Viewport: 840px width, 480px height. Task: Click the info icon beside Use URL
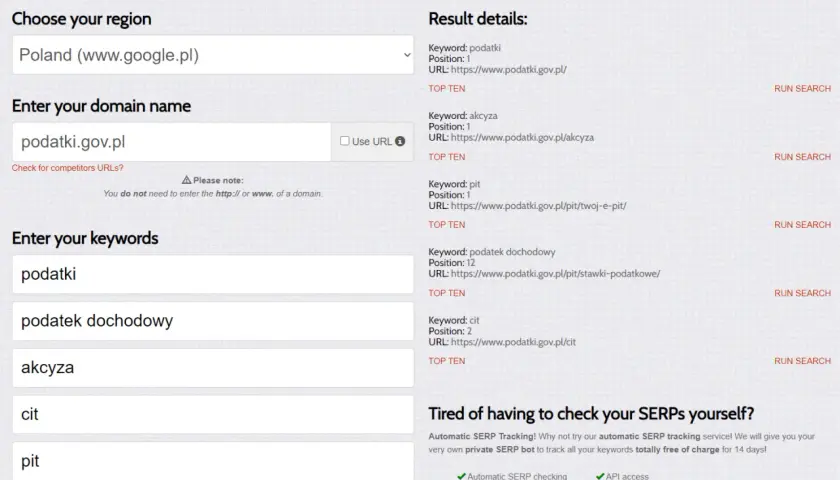coord(400,141)
